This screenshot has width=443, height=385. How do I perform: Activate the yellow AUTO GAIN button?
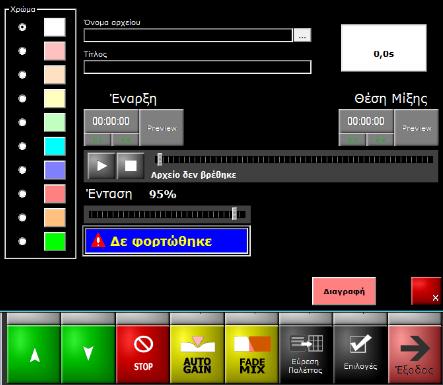point(197,354)
